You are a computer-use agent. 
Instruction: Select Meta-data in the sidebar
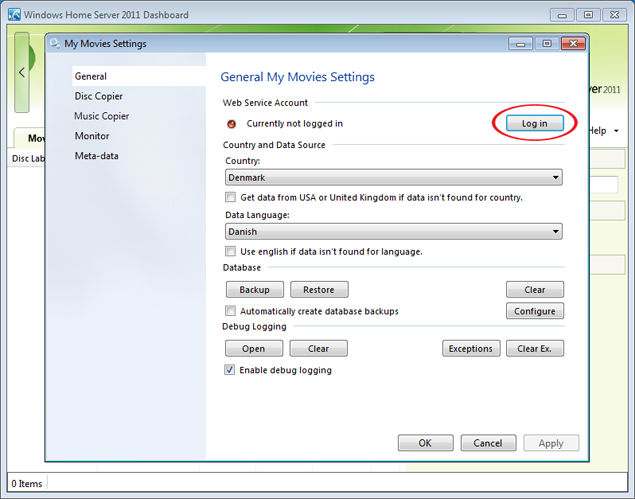[96, 156]
